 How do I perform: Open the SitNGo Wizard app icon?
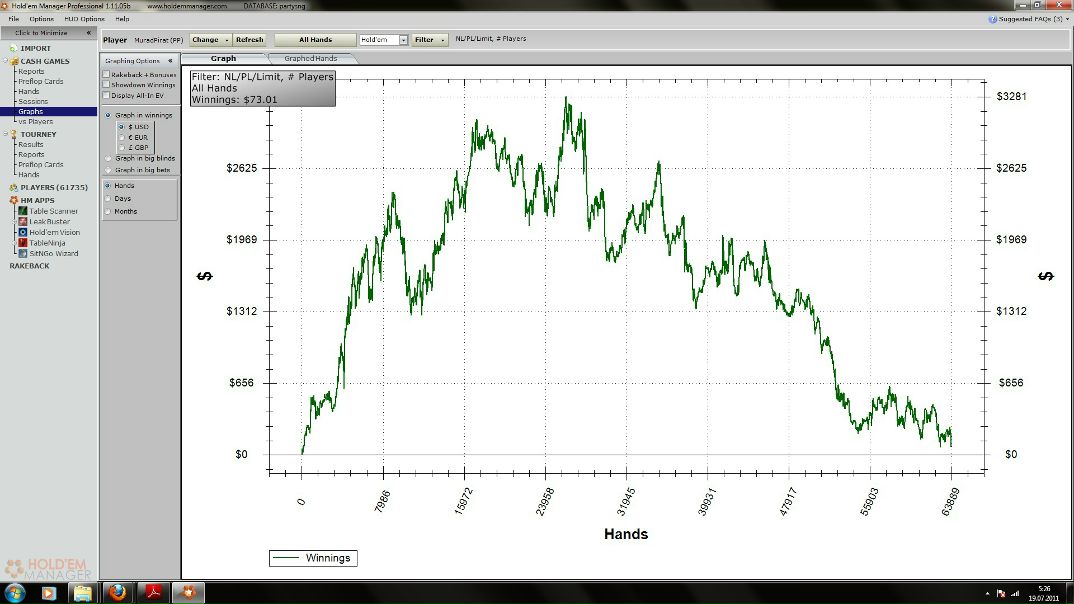(21, 253)
